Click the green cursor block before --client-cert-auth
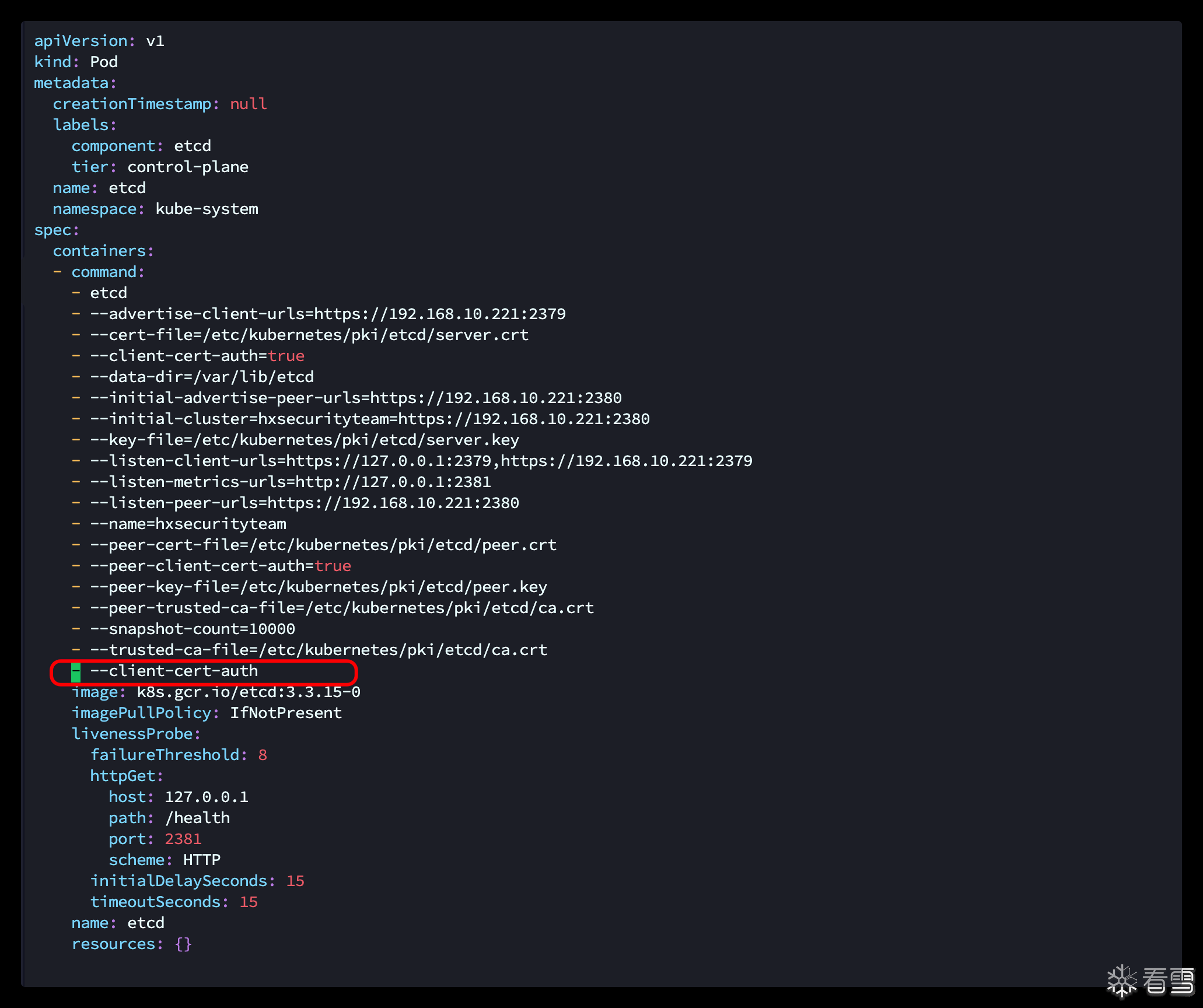Viewport: 1203px width, 1008px height. [76, 672]
